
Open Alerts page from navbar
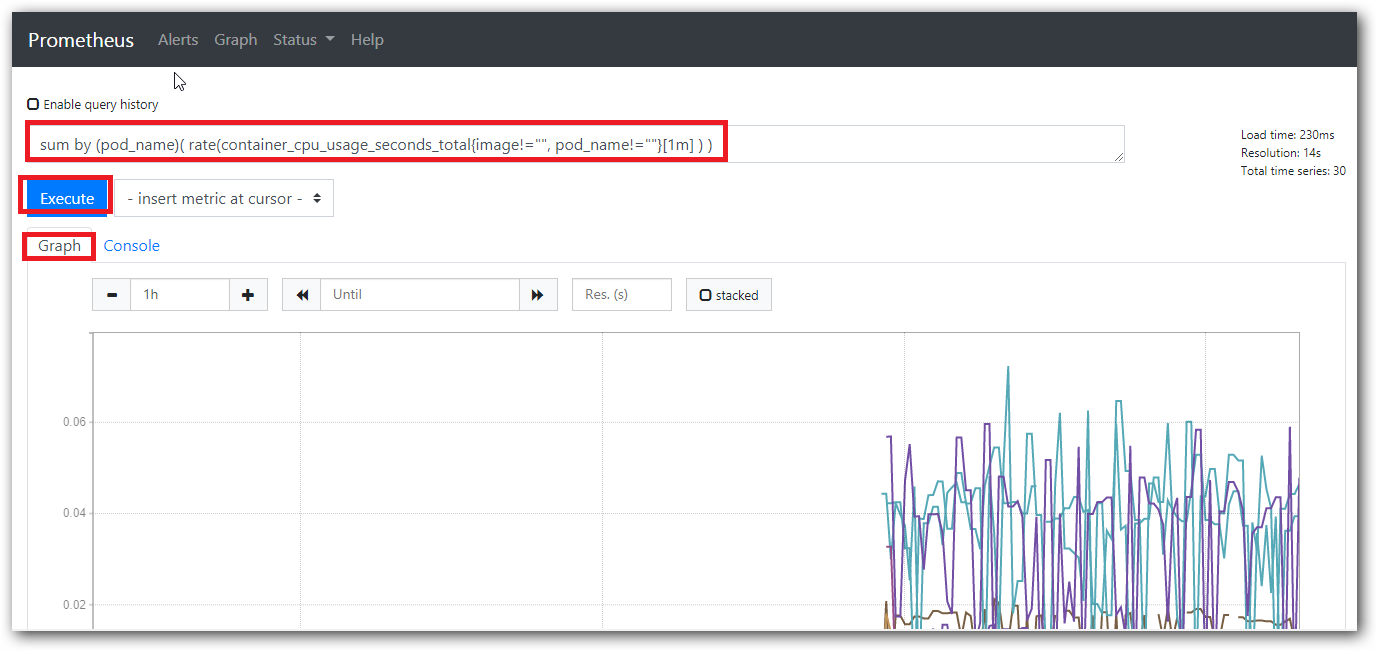(178, 40)
